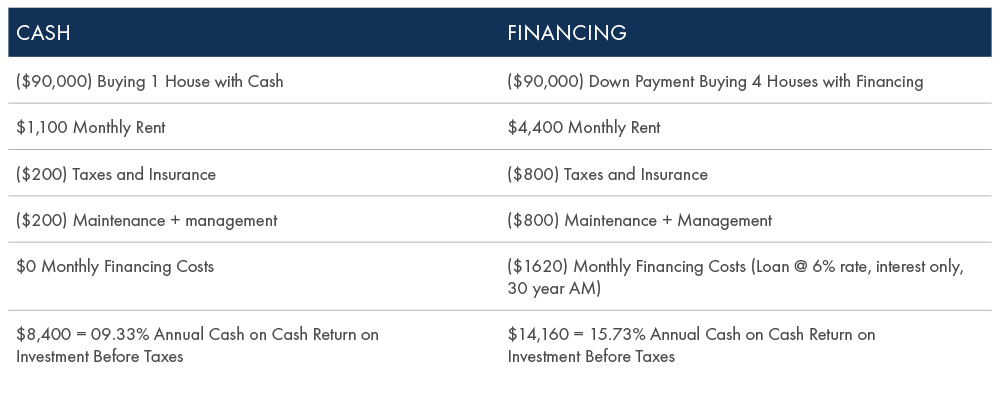Click the CASH column header
This screenshot has height=394, width=1000.
tap(254, 33)
